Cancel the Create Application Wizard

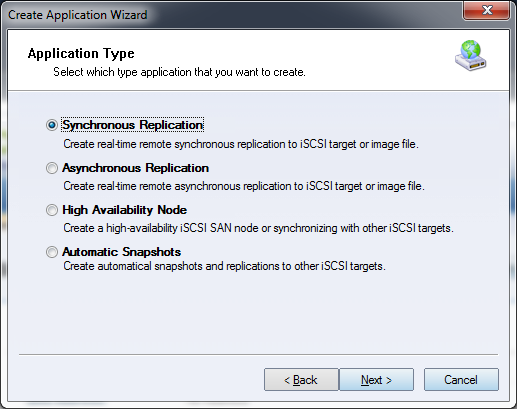tap(461, 380)
